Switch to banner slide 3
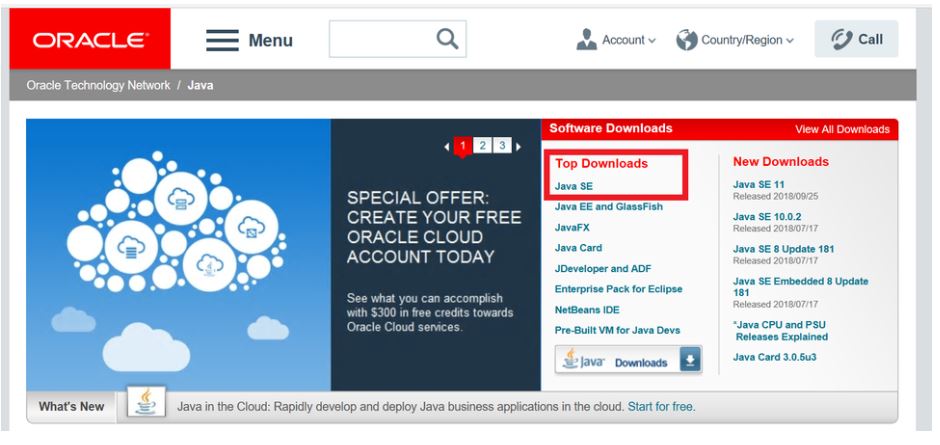Image resolution: width=940 pixels, height=445 pixels. click(x=502, y=146)
